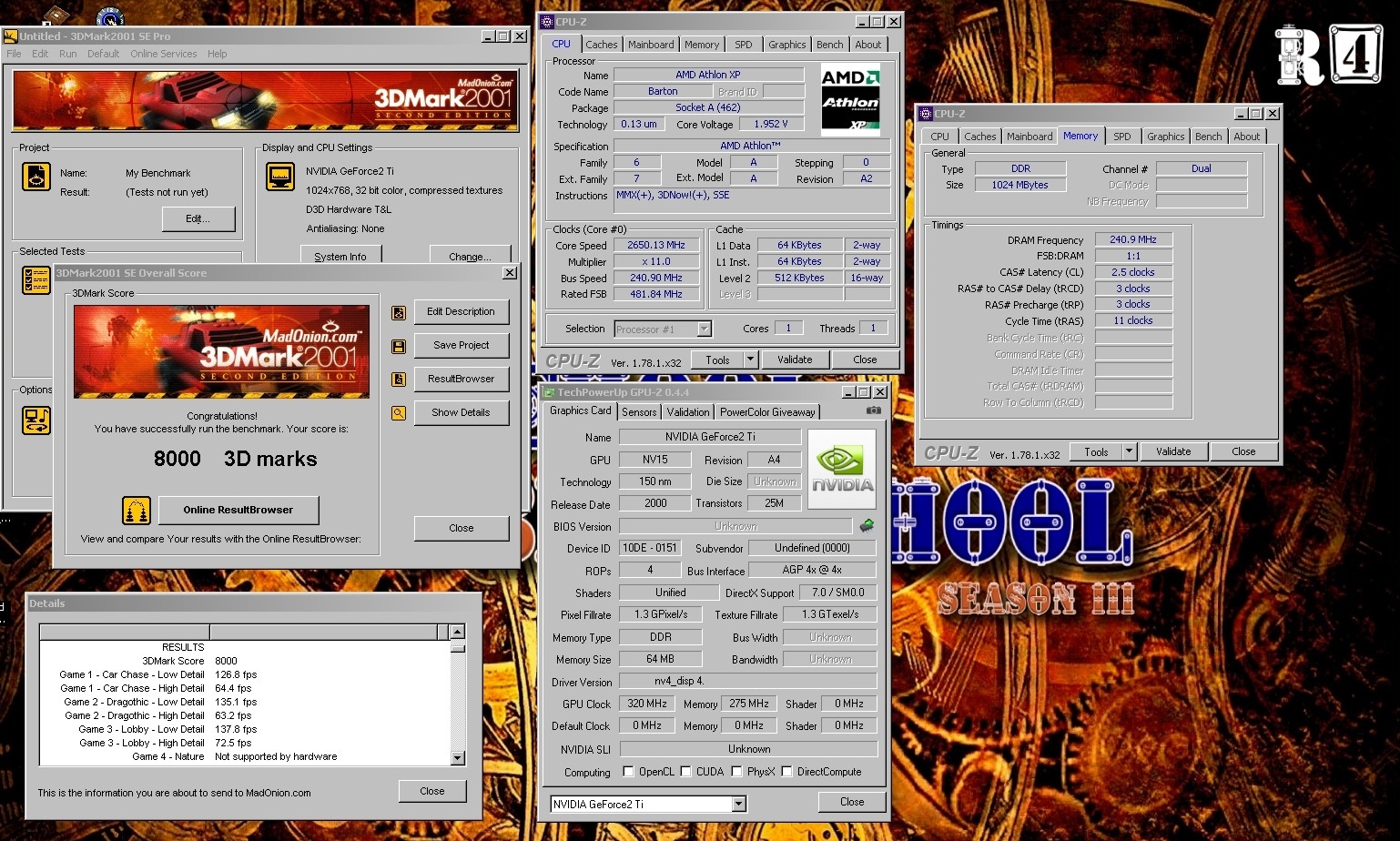
Task: Open the Online Services menu in 3DMark2001
Action: pos(163,54)
